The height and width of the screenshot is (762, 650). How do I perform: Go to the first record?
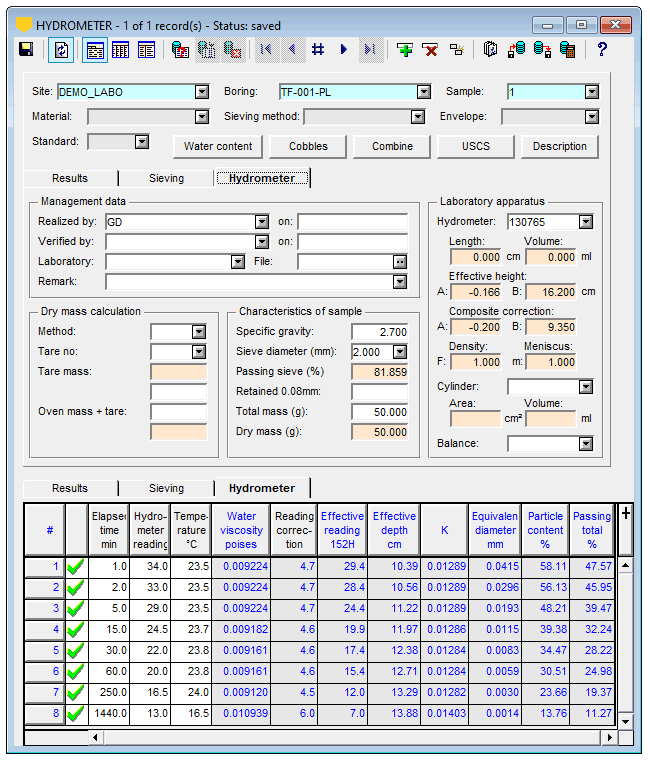[x=266, y=49]
